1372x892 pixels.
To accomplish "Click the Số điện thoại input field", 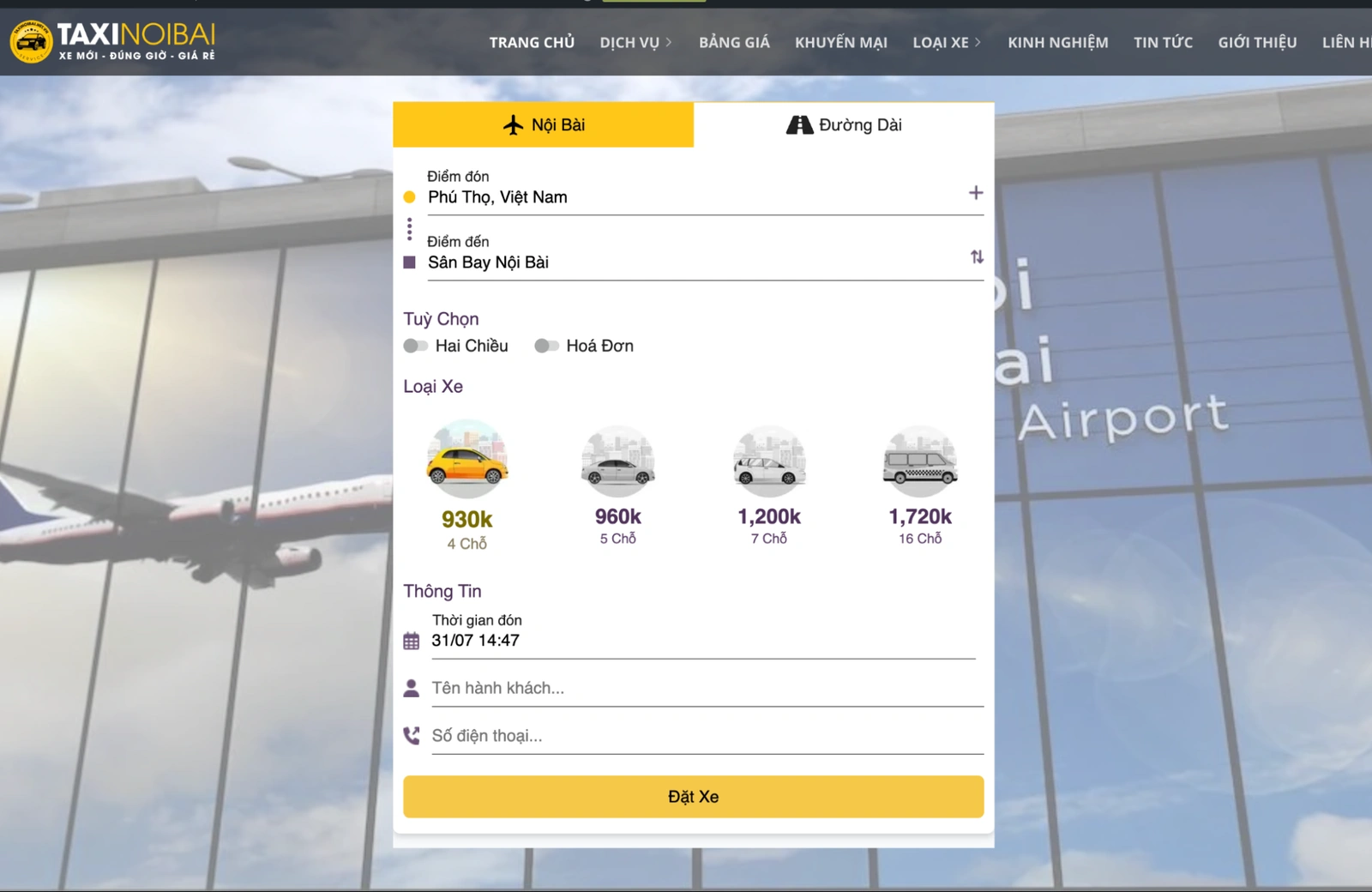I will pos(707,736).
